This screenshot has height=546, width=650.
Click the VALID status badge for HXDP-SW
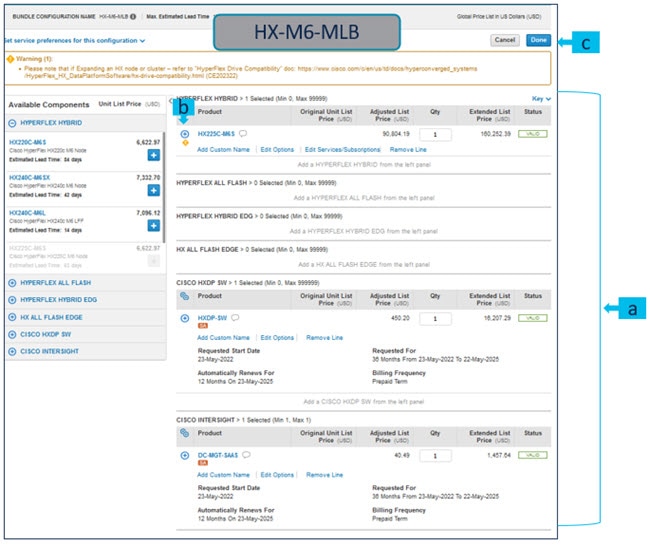coord(533,318)
